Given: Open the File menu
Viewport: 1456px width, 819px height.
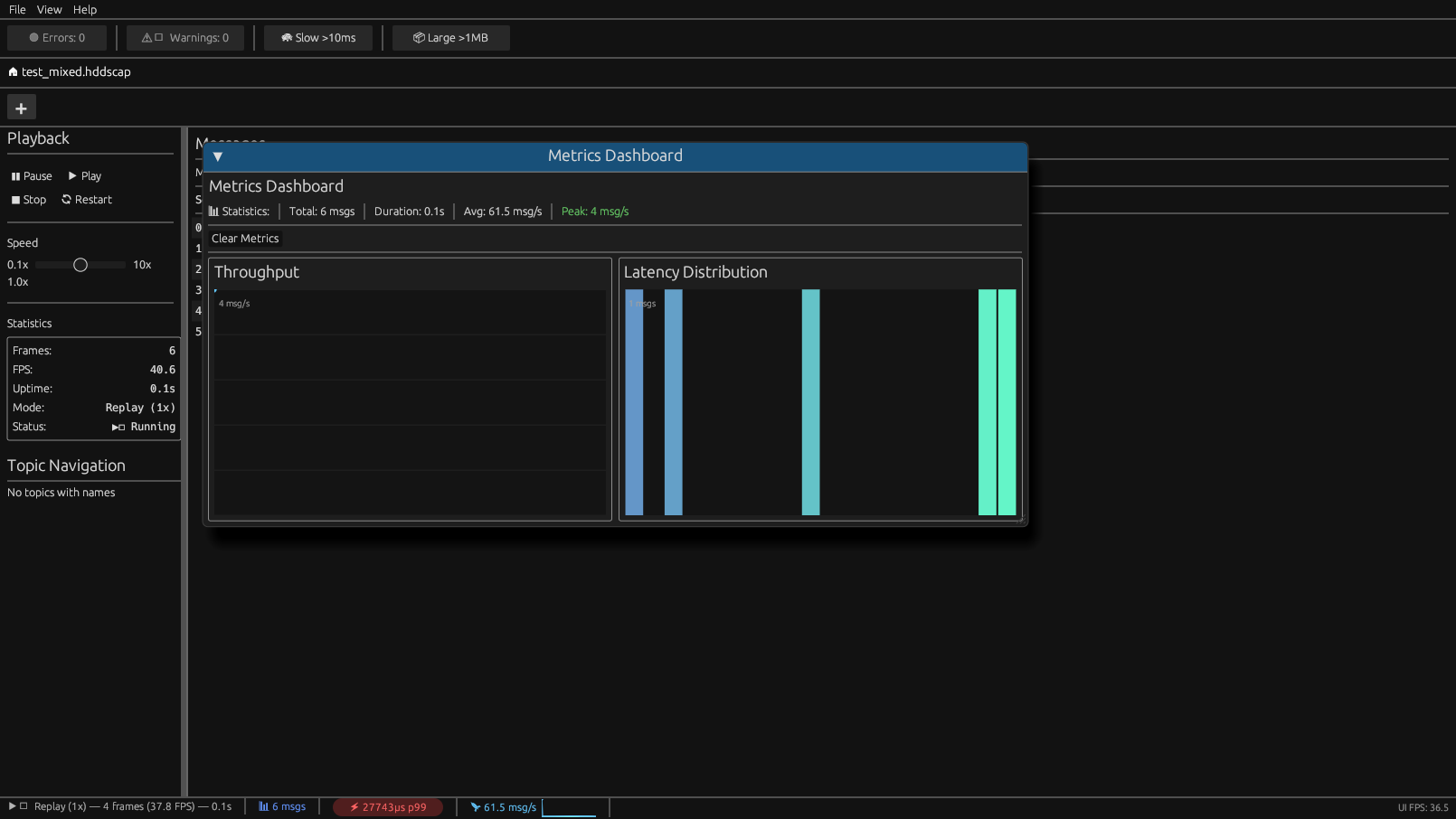Looking at the screenshot, I should pos(16,9).
